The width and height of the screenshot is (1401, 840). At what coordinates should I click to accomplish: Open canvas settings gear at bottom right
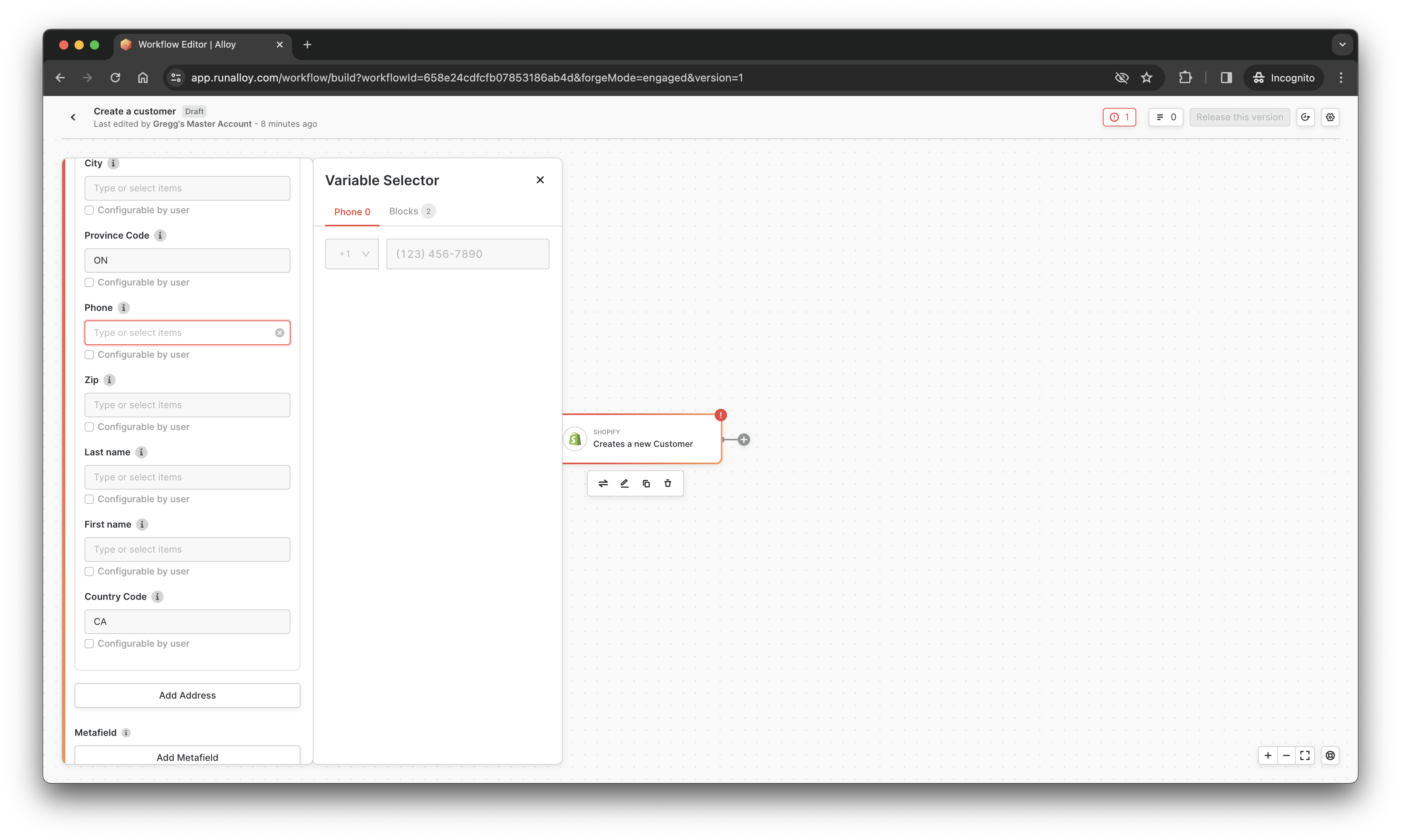pyautogui.click(x=1330, y=756)
